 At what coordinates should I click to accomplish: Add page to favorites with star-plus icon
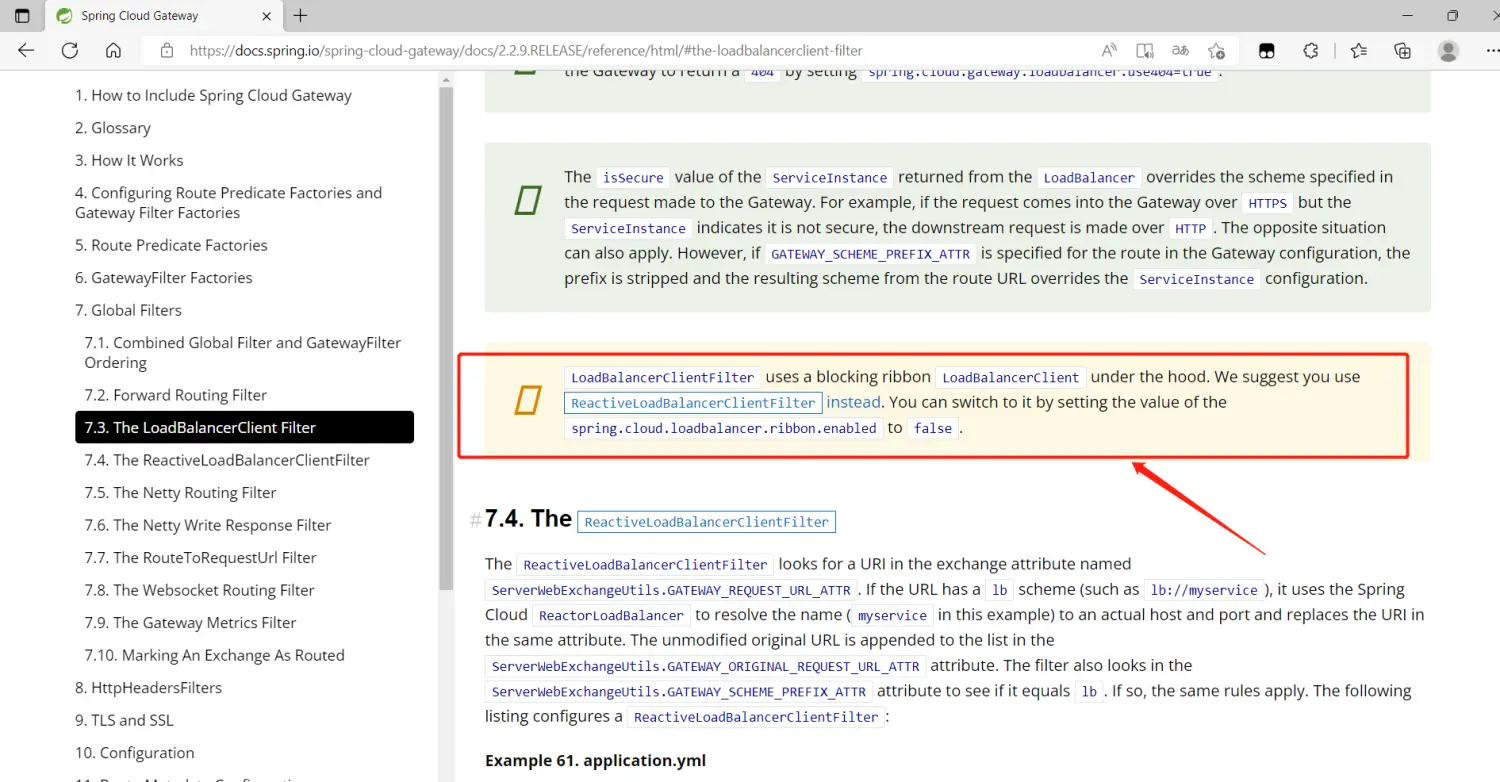tap(1216, 50)
